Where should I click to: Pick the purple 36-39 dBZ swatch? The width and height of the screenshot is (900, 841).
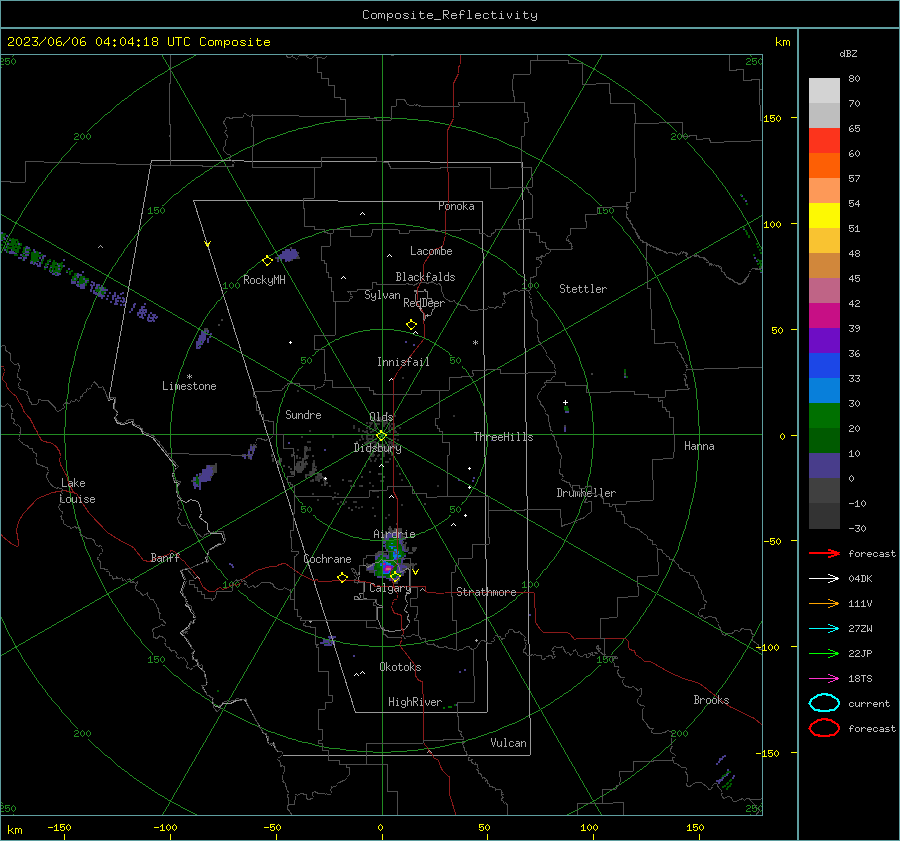pos(824,341)
